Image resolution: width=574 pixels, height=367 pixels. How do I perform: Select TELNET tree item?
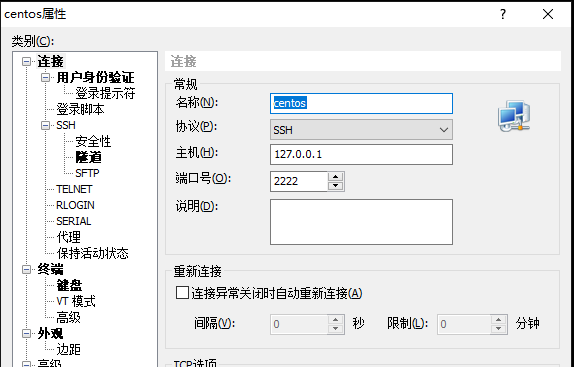74,189
